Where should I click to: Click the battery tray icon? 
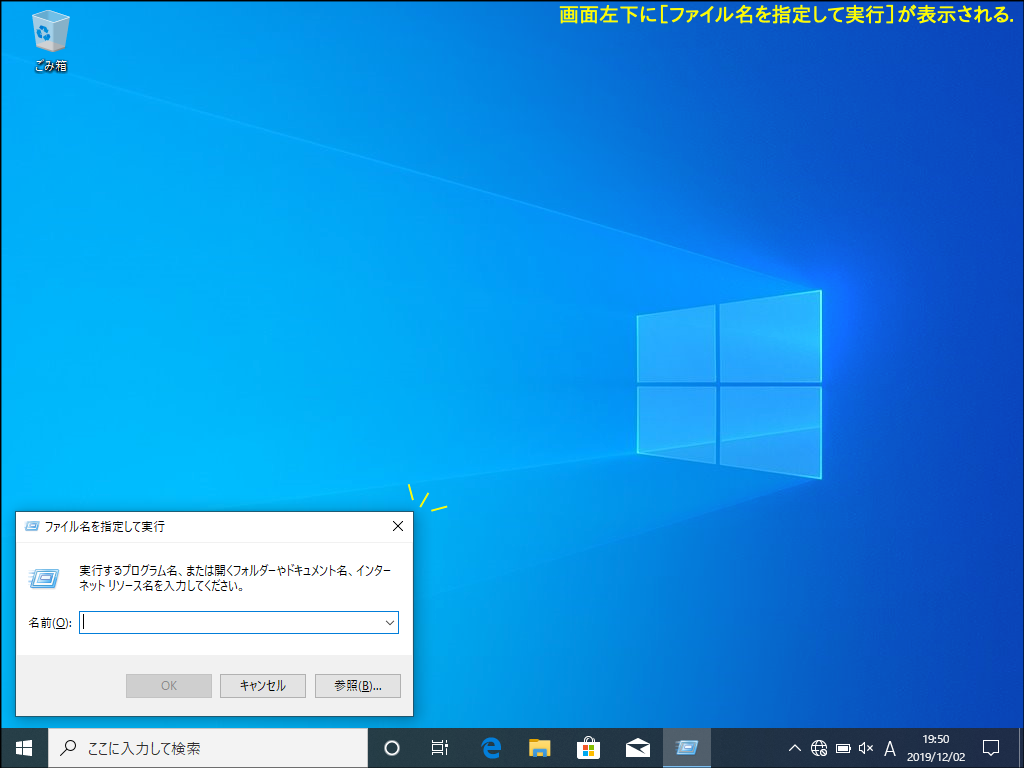pyautogui.click(x=843, y=748)
